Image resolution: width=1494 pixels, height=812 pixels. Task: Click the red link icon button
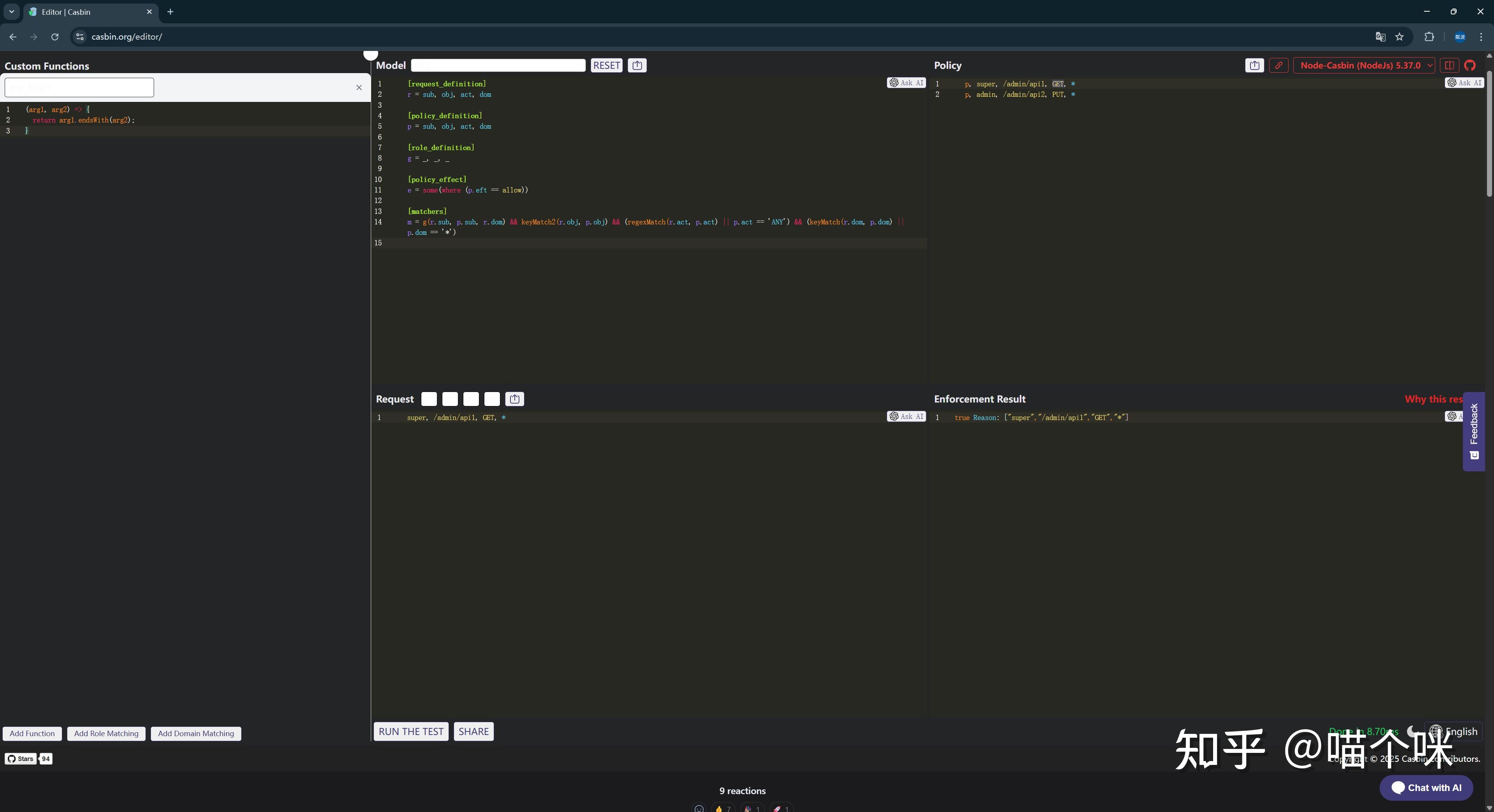1278,65
